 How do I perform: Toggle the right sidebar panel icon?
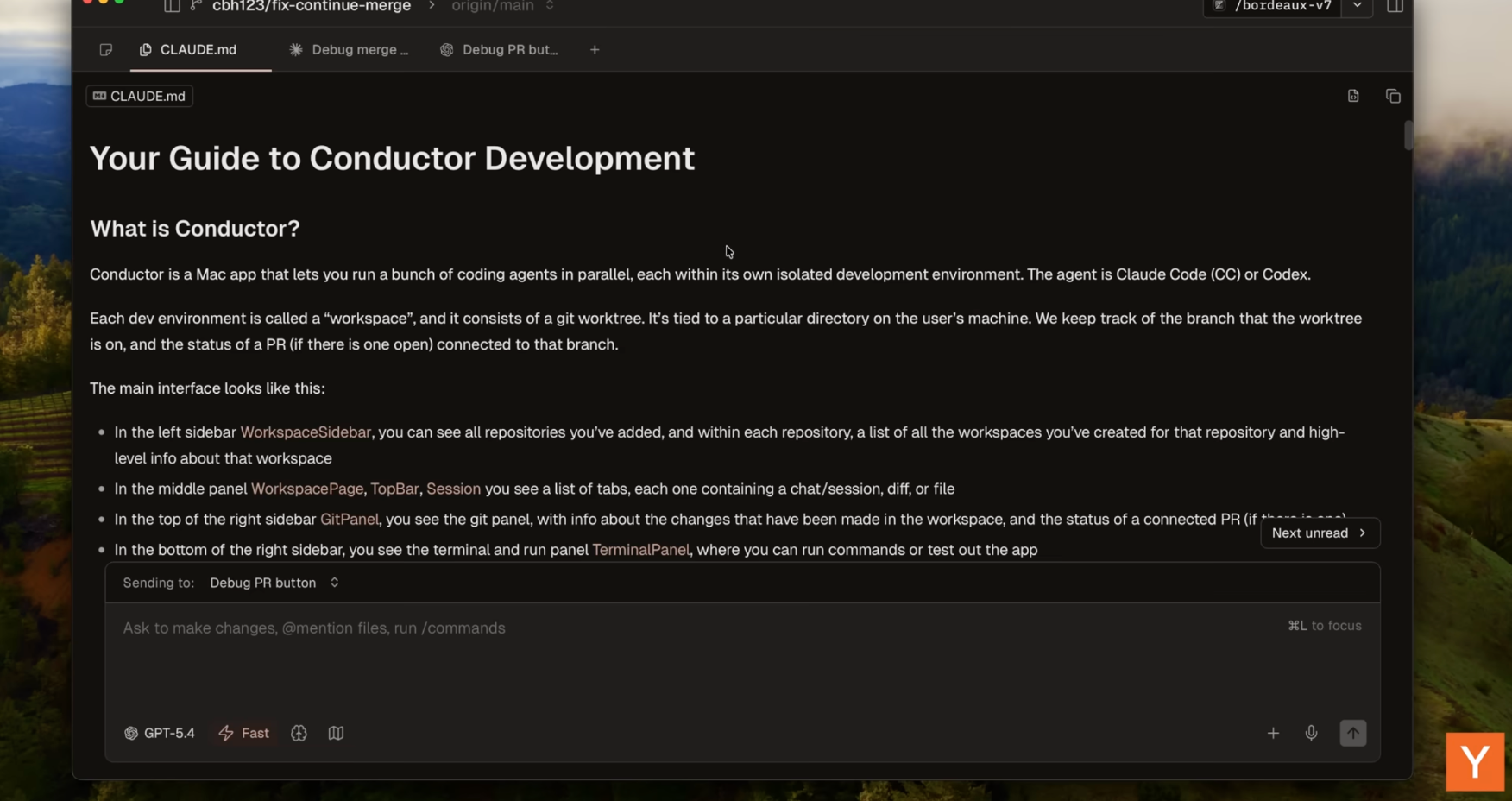[1395, 6]
